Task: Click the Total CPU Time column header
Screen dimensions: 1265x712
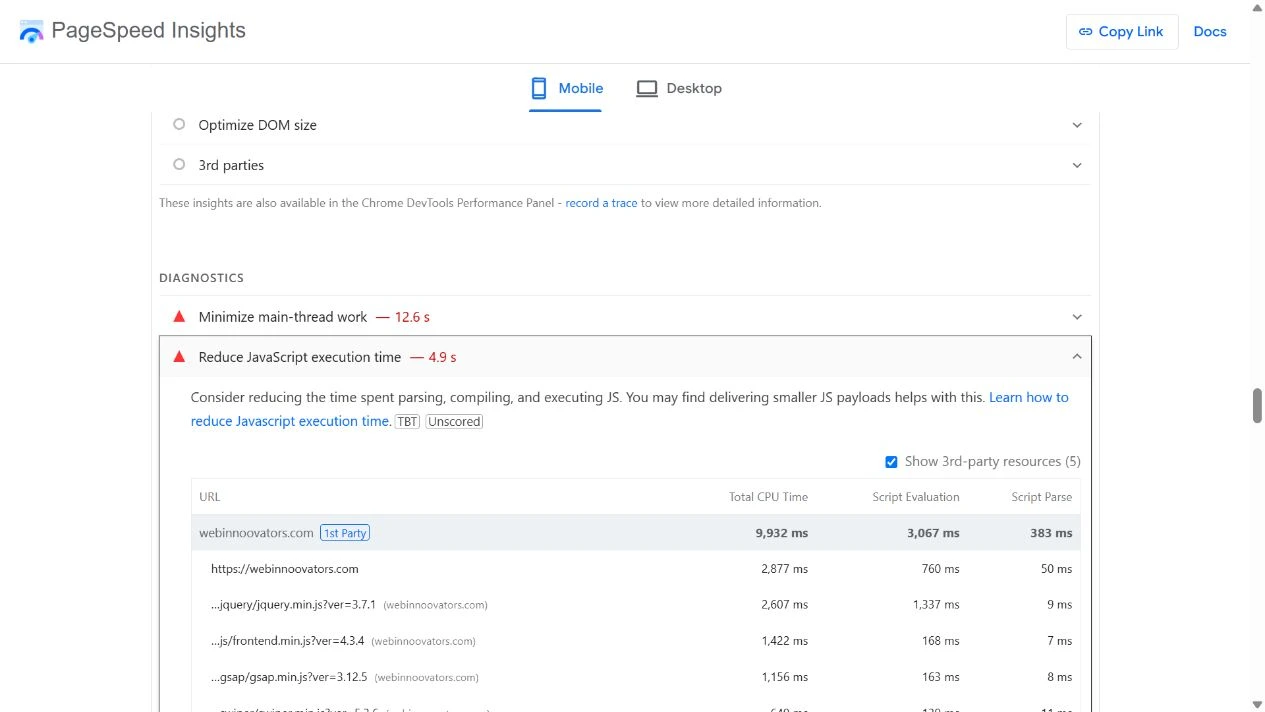Action: [768, 497]
